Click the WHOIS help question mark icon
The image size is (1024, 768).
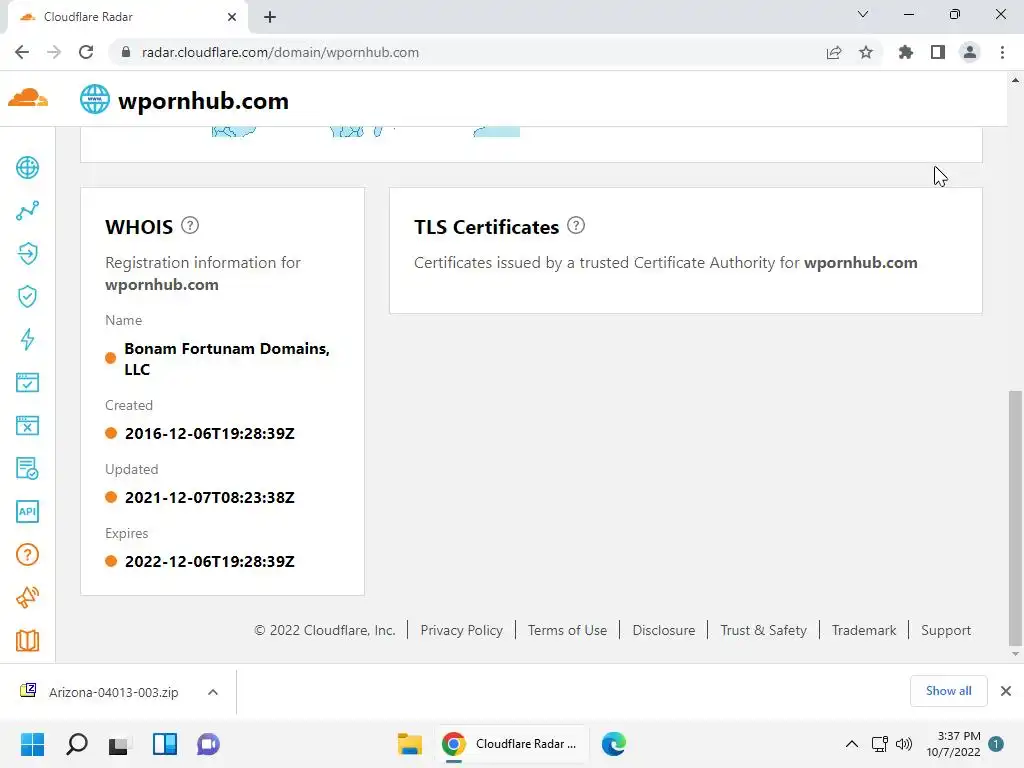click(190, 225)
